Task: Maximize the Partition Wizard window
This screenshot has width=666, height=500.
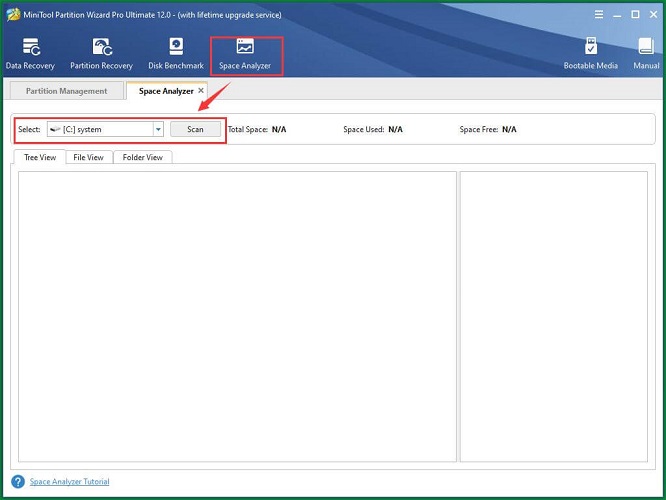Action: 635,14
